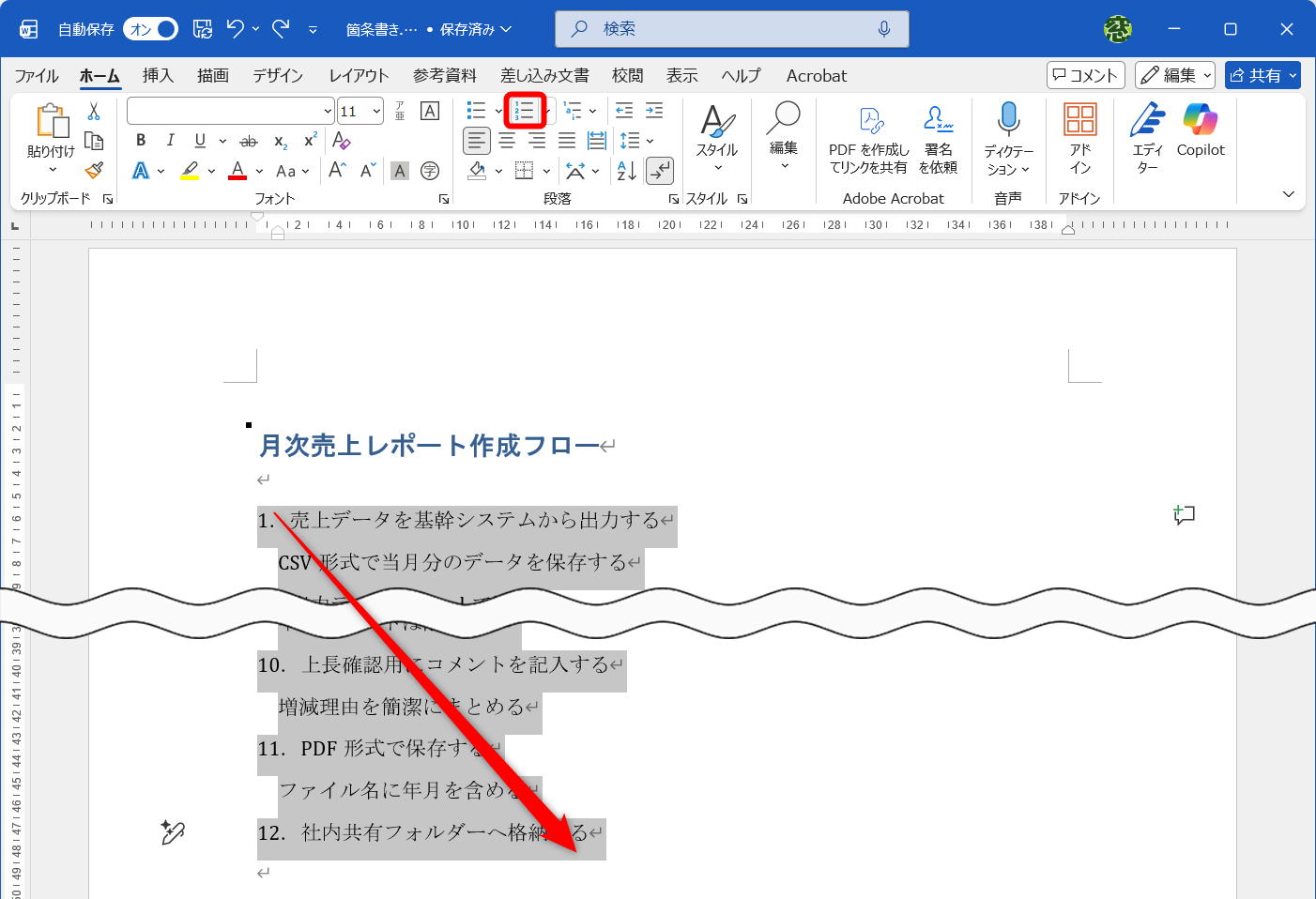Image resolution: width=1316 pixels, height=899 pixels.
Task: Toggle bold formatting
Action: point(140,140)
